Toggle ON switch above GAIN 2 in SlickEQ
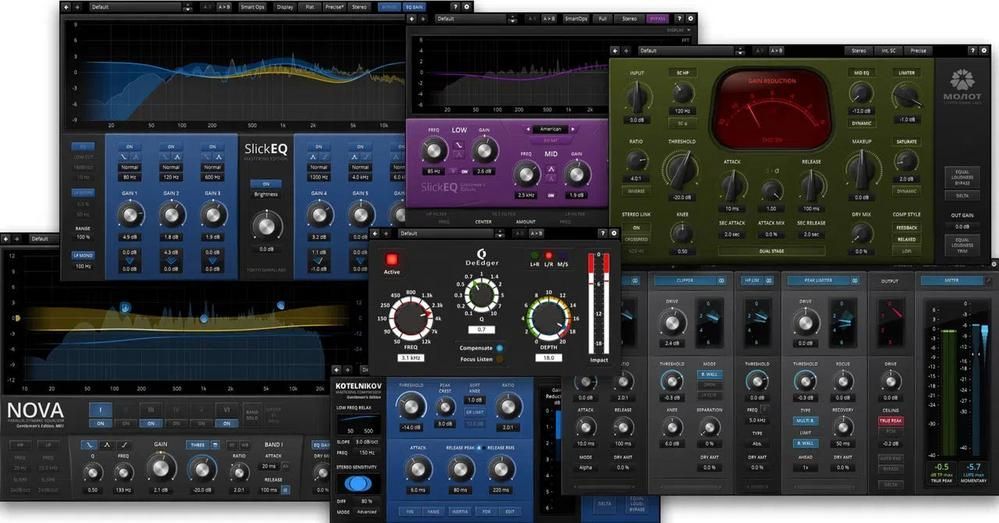999x523 pixels. click(x=171, y=147)
